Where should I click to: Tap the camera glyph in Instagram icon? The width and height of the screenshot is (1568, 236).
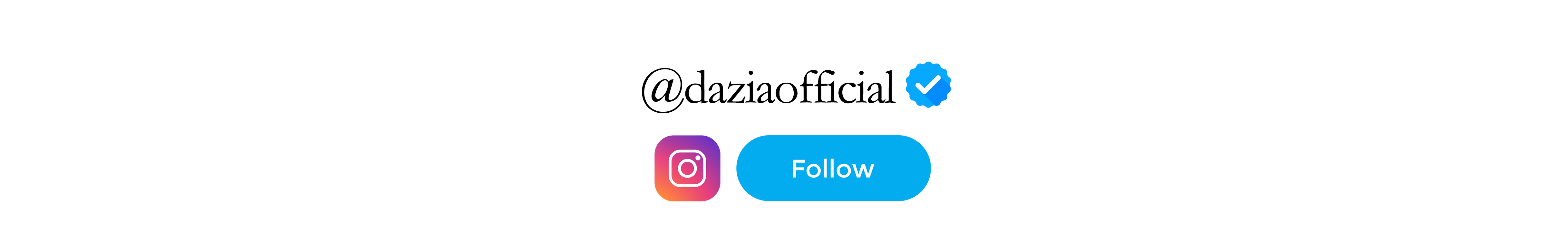click(687, 168)
